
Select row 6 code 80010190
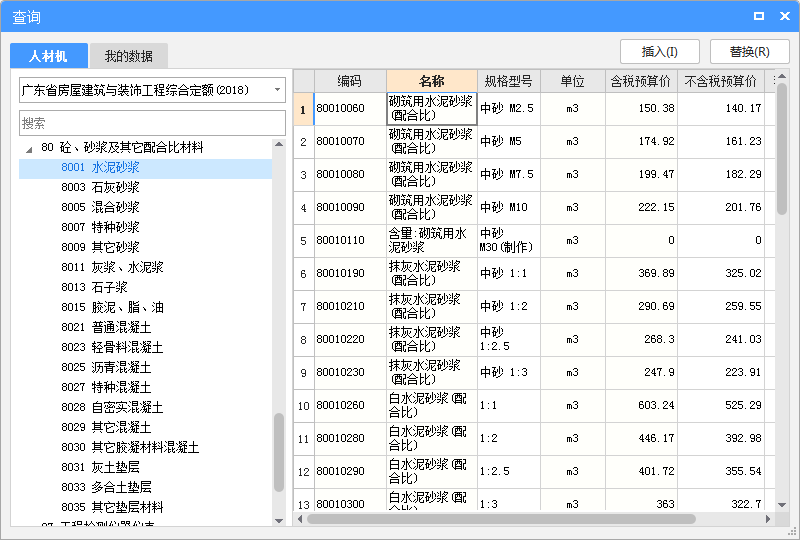point(350,274)
